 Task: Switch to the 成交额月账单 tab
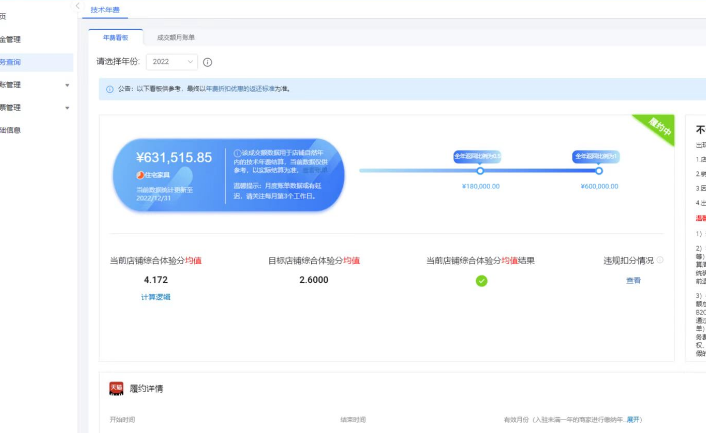click(176, 37)
